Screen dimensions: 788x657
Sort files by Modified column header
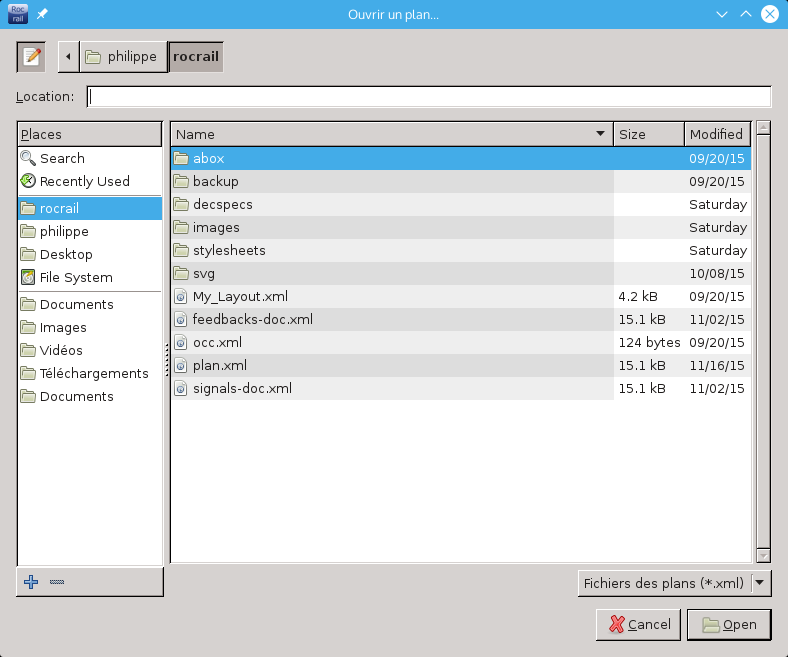715,134
